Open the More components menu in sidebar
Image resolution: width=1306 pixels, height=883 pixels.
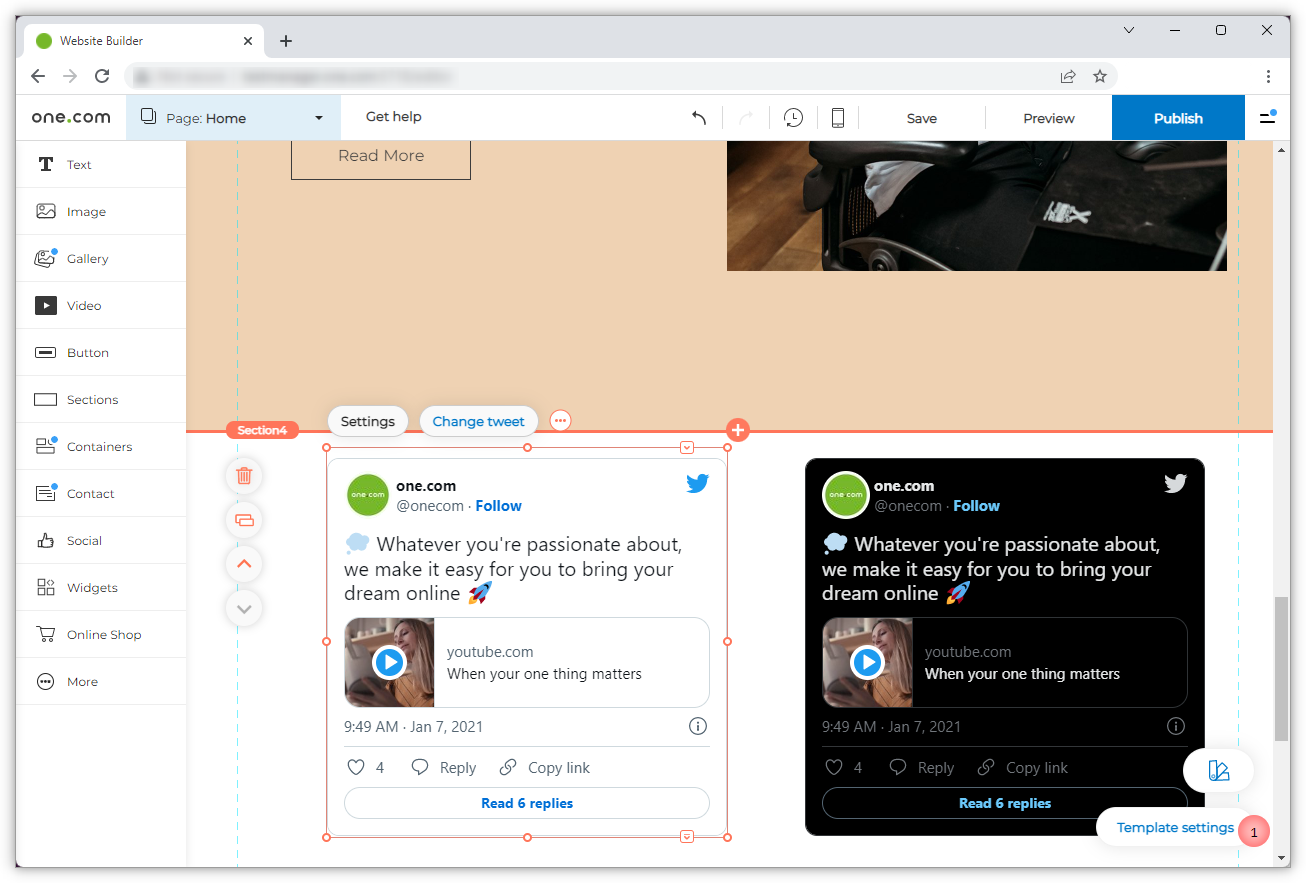point(101,682)
